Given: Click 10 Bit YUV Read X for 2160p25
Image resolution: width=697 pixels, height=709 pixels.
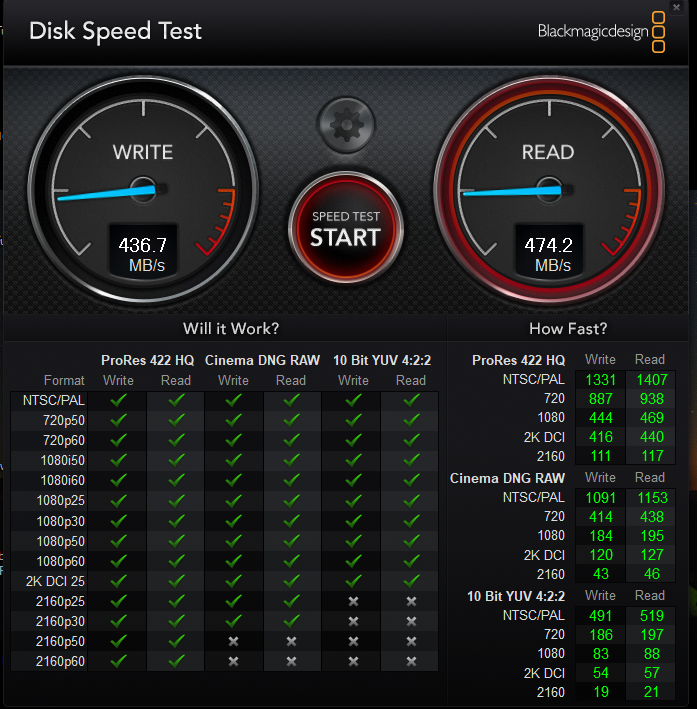Looking at the screenshot, I should [x=410, y=601].
